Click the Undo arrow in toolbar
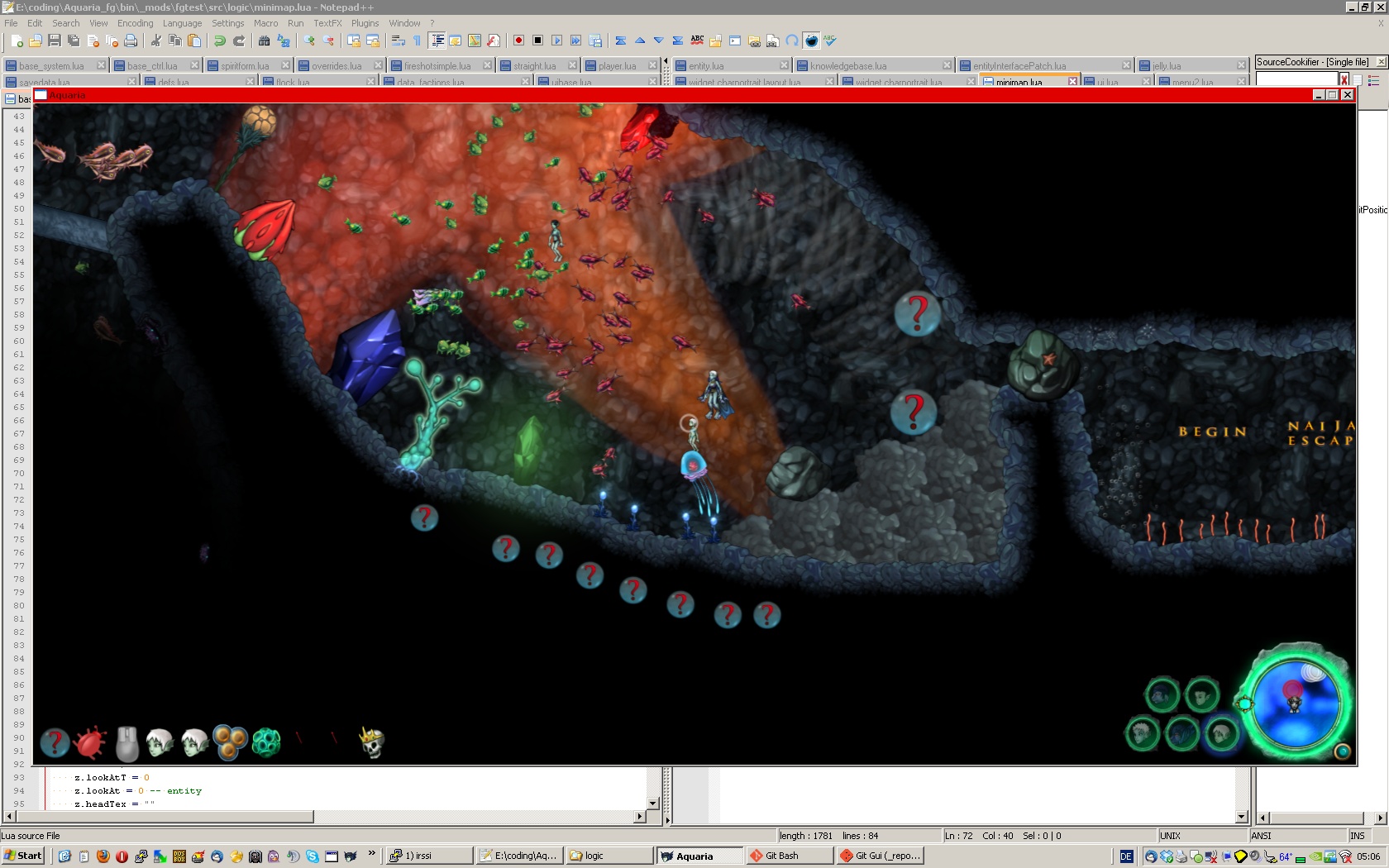The width and height of the screenshot is (1389, 868). [x=220, y=41]
